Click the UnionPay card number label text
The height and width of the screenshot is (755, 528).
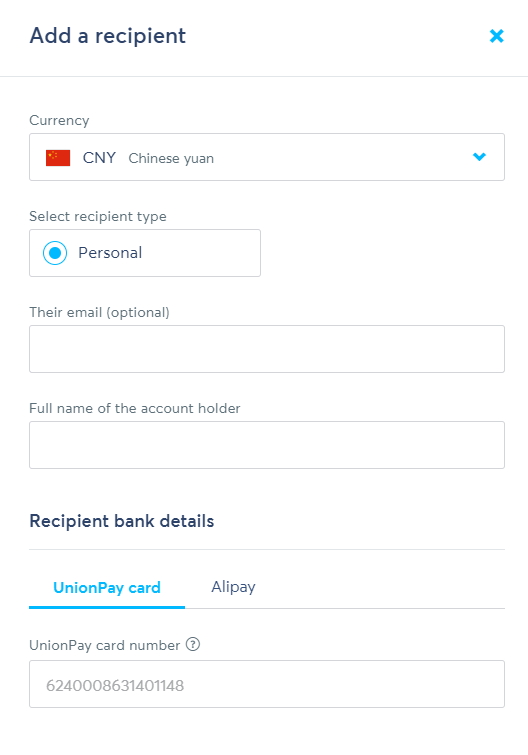(104, 645)
